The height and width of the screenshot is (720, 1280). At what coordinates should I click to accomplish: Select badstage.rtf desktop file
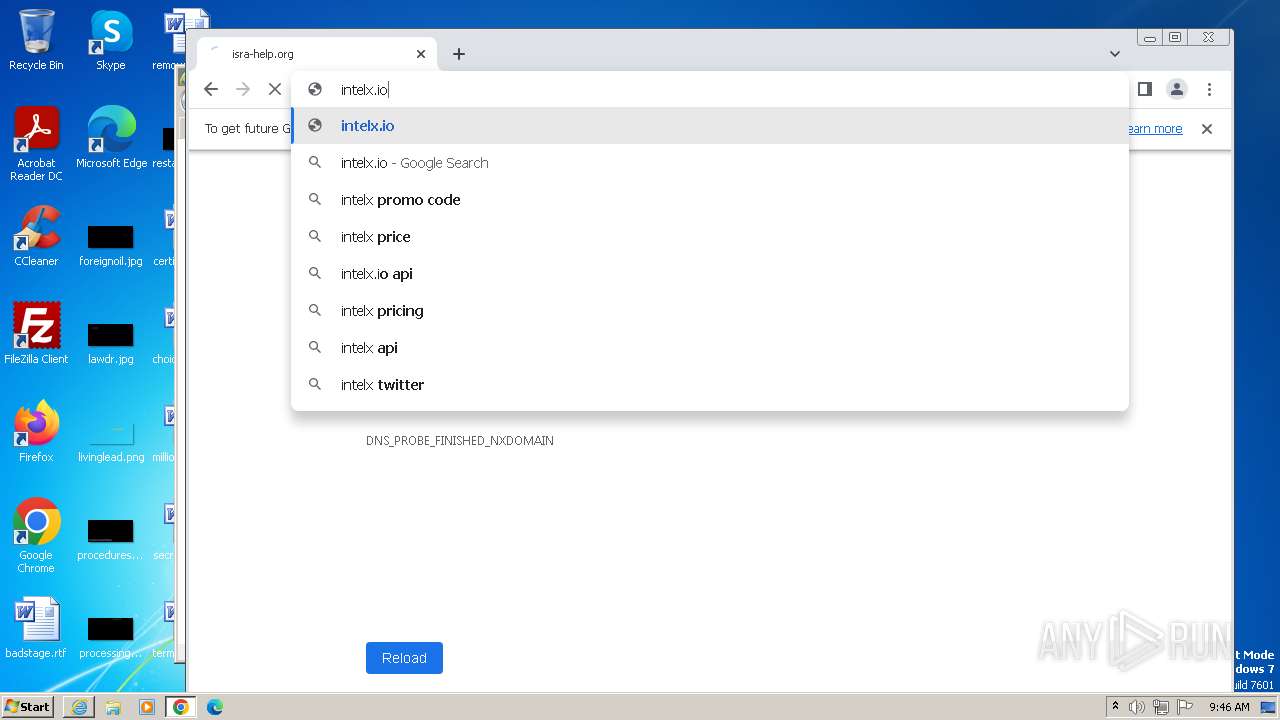coord(36,628)
